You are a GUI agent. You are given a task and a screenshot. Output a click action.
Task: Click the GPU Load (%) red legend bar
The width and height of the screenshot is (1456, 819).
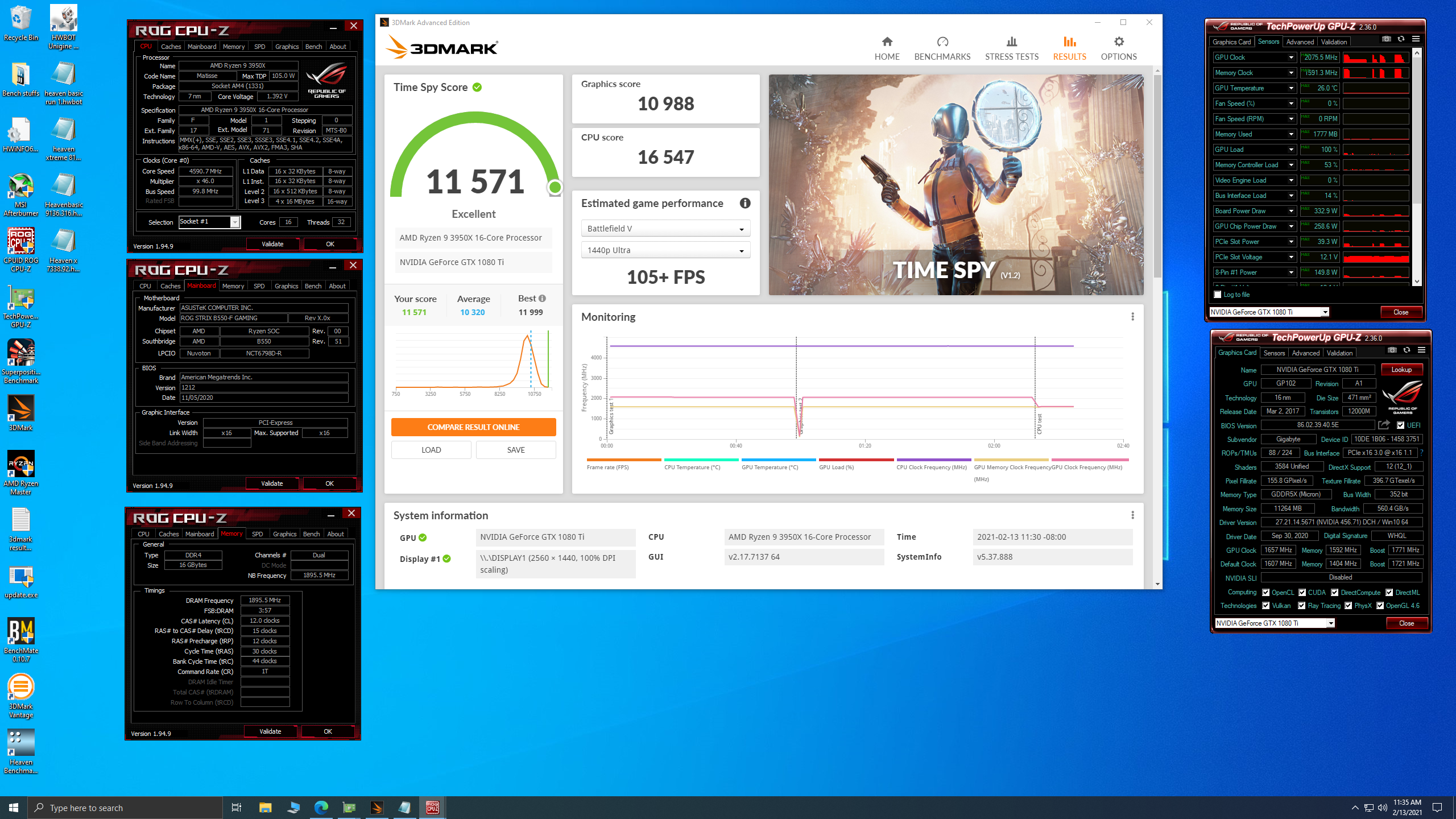pos(857,460)
